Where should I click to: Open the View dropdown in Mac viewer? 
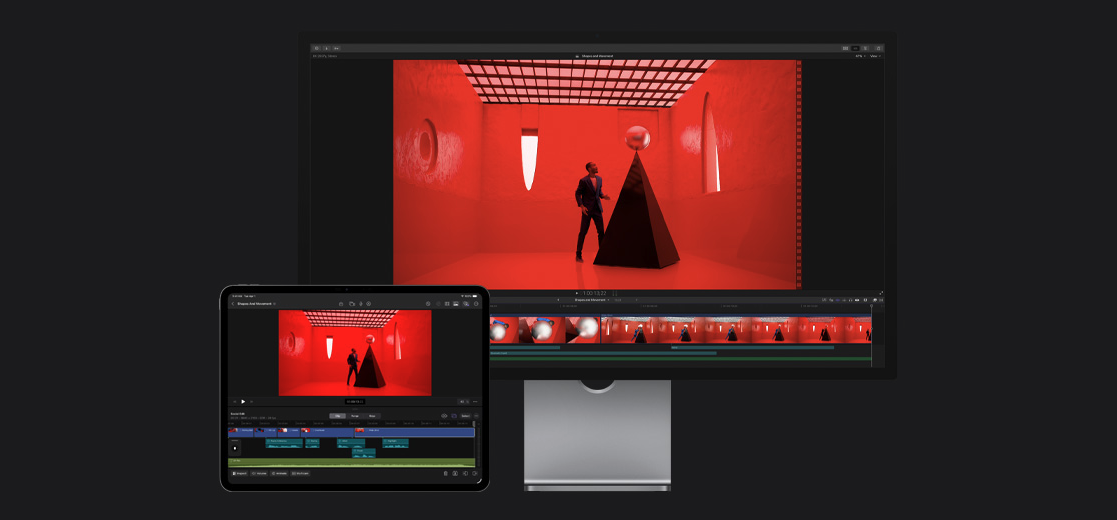[875, 56]
